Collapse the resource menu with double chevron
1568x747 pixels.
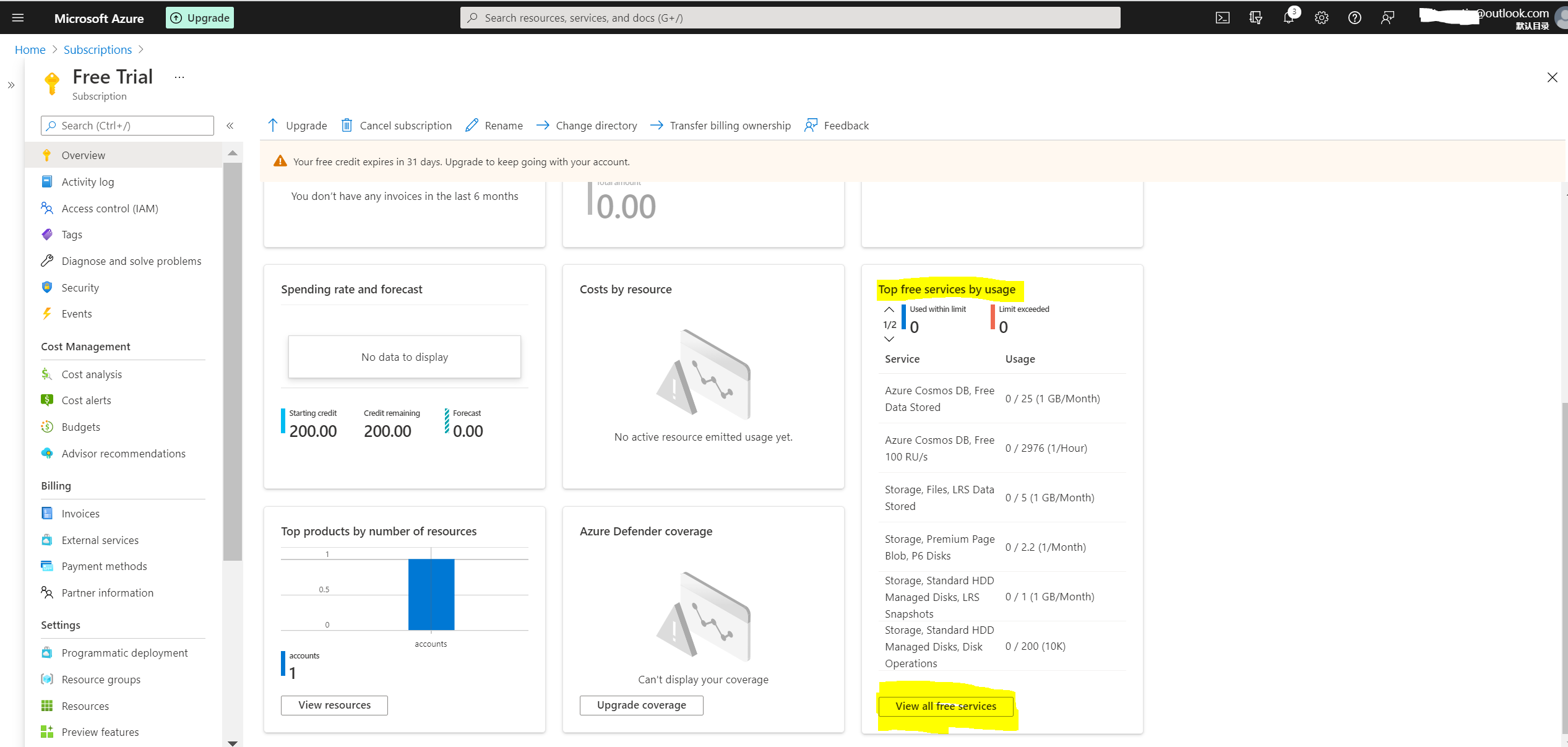tap(230, 126)
